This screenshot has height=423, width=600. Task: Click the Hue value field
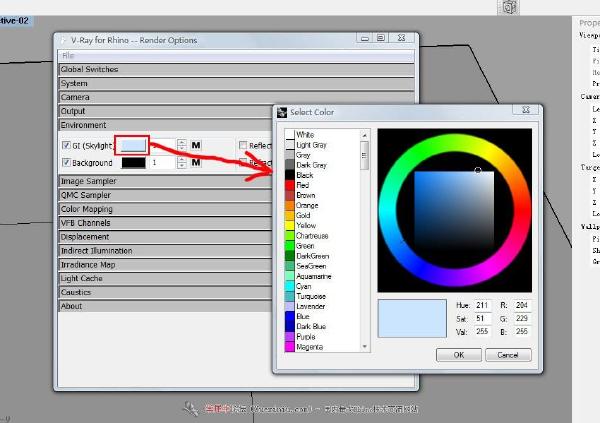[482, 305]
